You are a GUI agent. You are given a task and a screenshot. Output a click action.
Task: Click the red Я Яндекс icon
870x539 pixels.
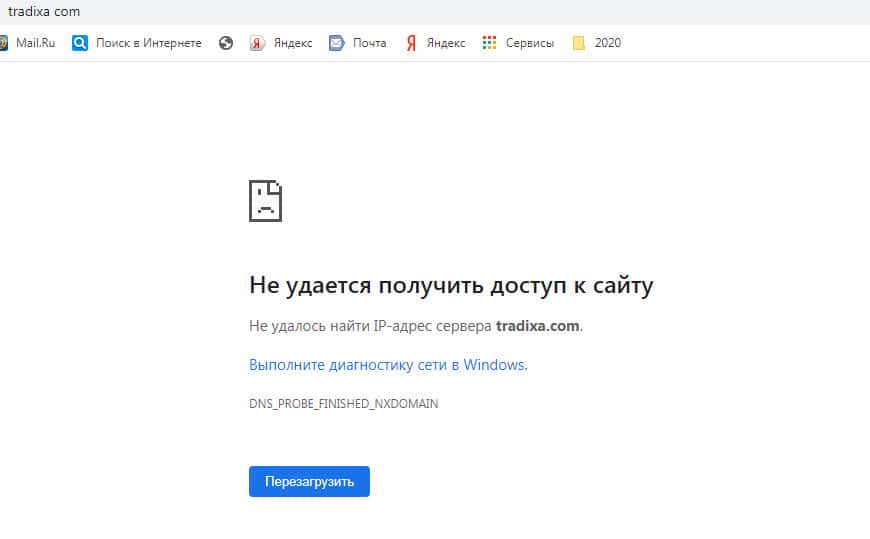click(411, 43)
